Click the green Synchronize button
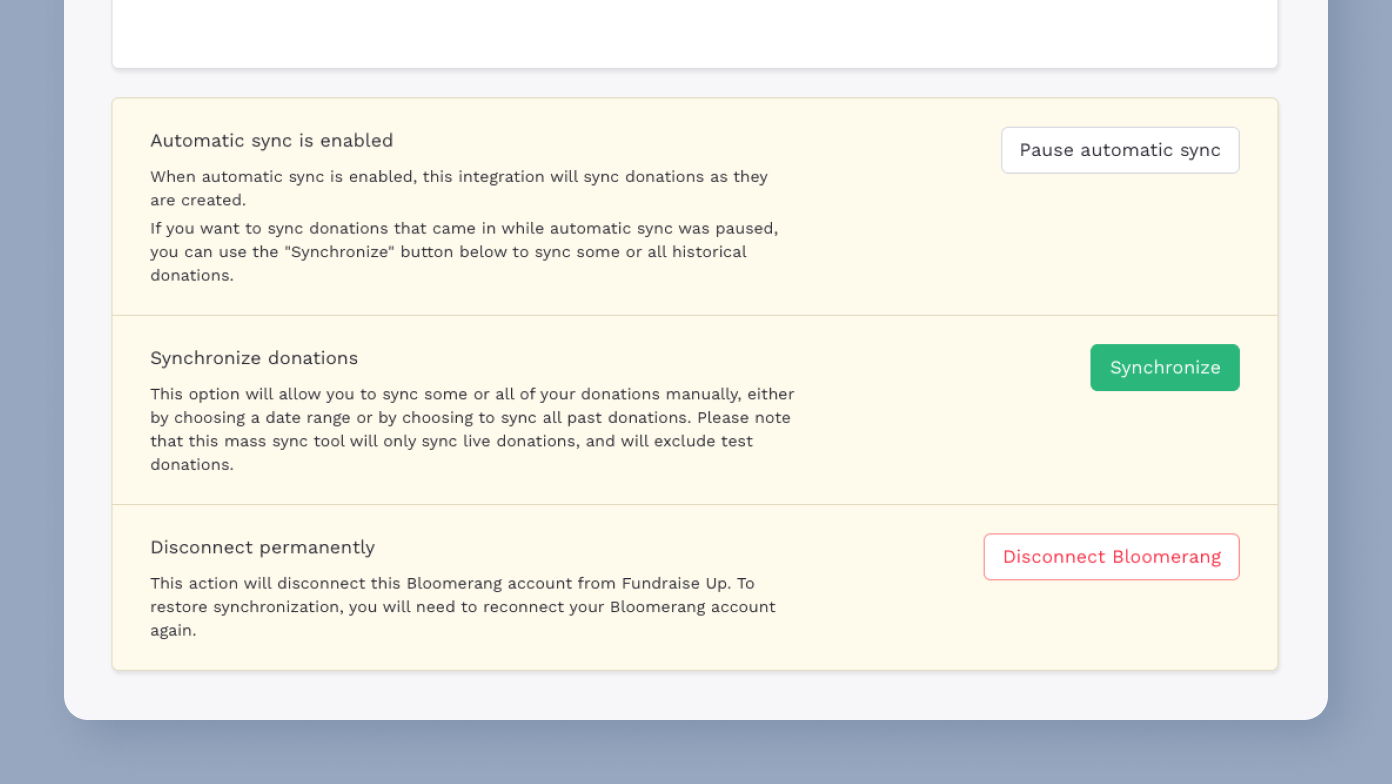 1165,367
